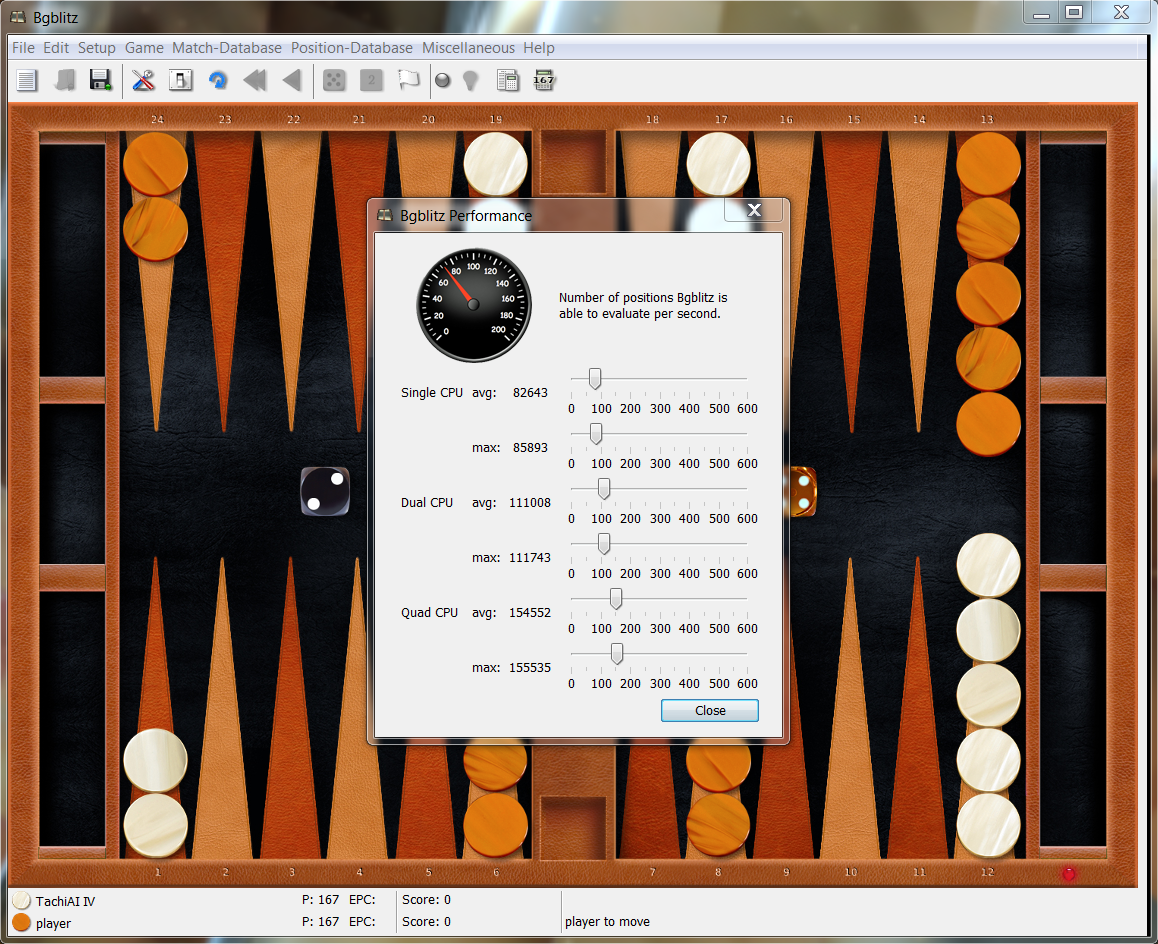Click the roll dice toolbar icon
The height and width of the screenshot is (944, 1158).
334,80
